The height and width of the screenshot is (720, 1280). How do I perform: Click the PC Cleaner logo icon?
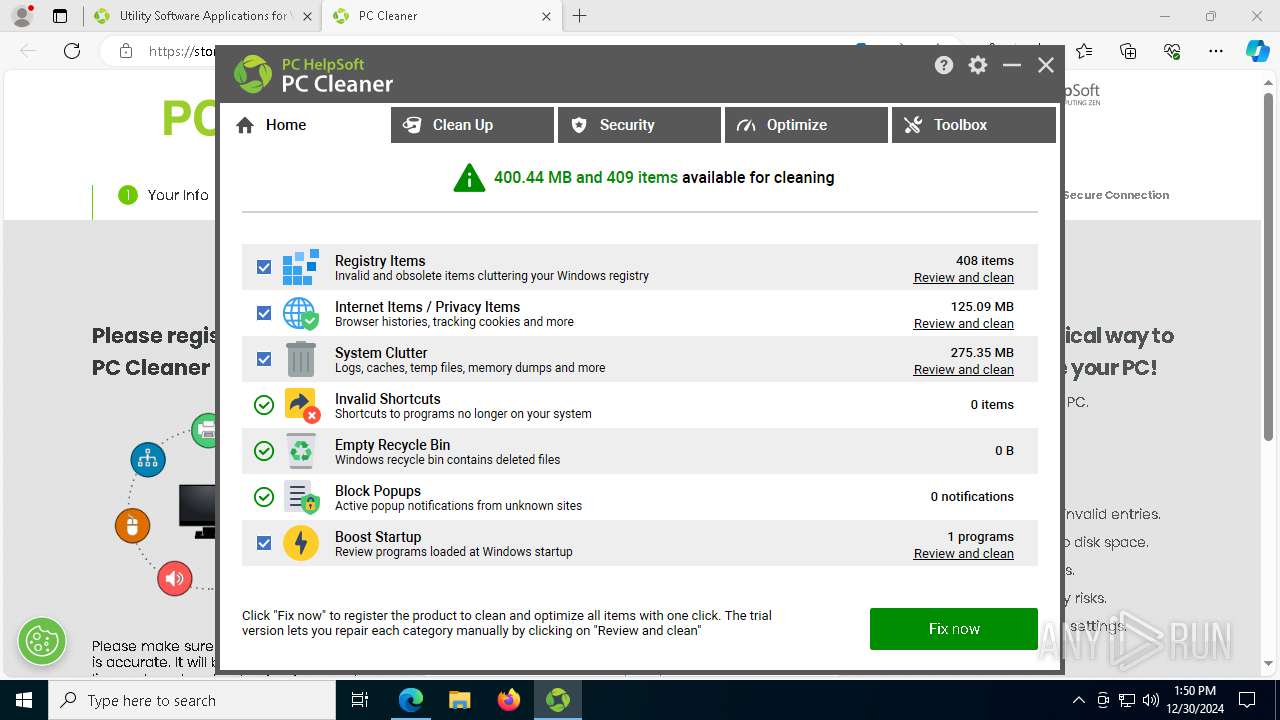point(253,74)
